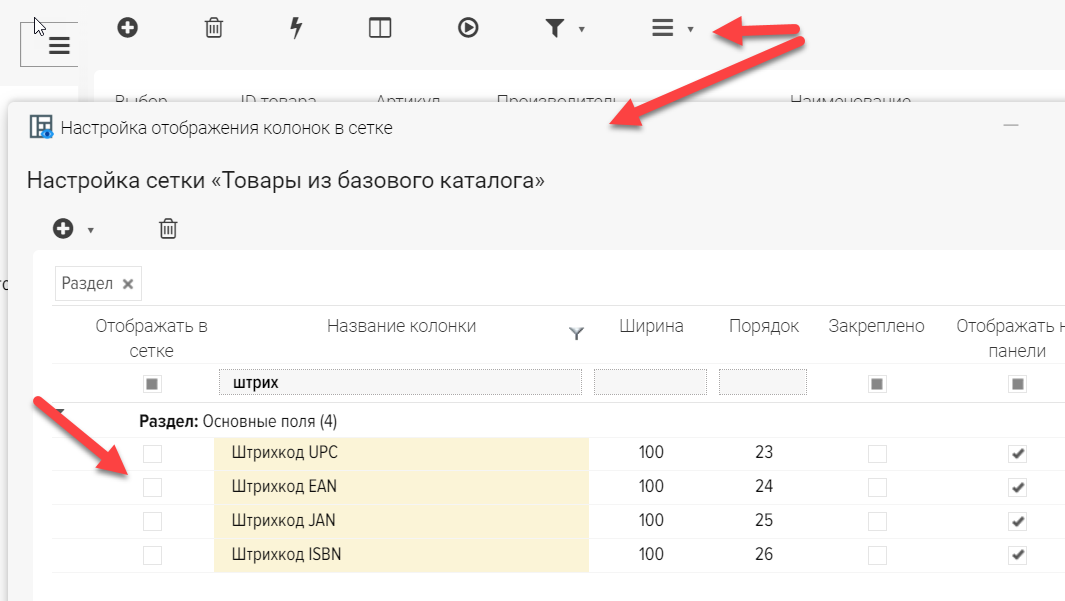This screenshot has height=601, width=1065.
Task: Open the sidebar hamburger menu button
Action: (x=59, y=45)
